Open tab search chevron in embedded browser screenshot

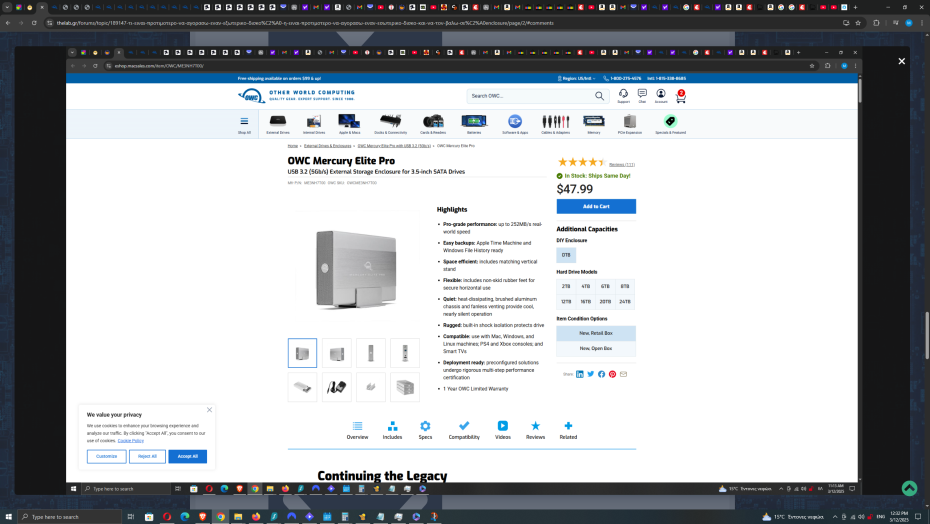tap(72, 52)
